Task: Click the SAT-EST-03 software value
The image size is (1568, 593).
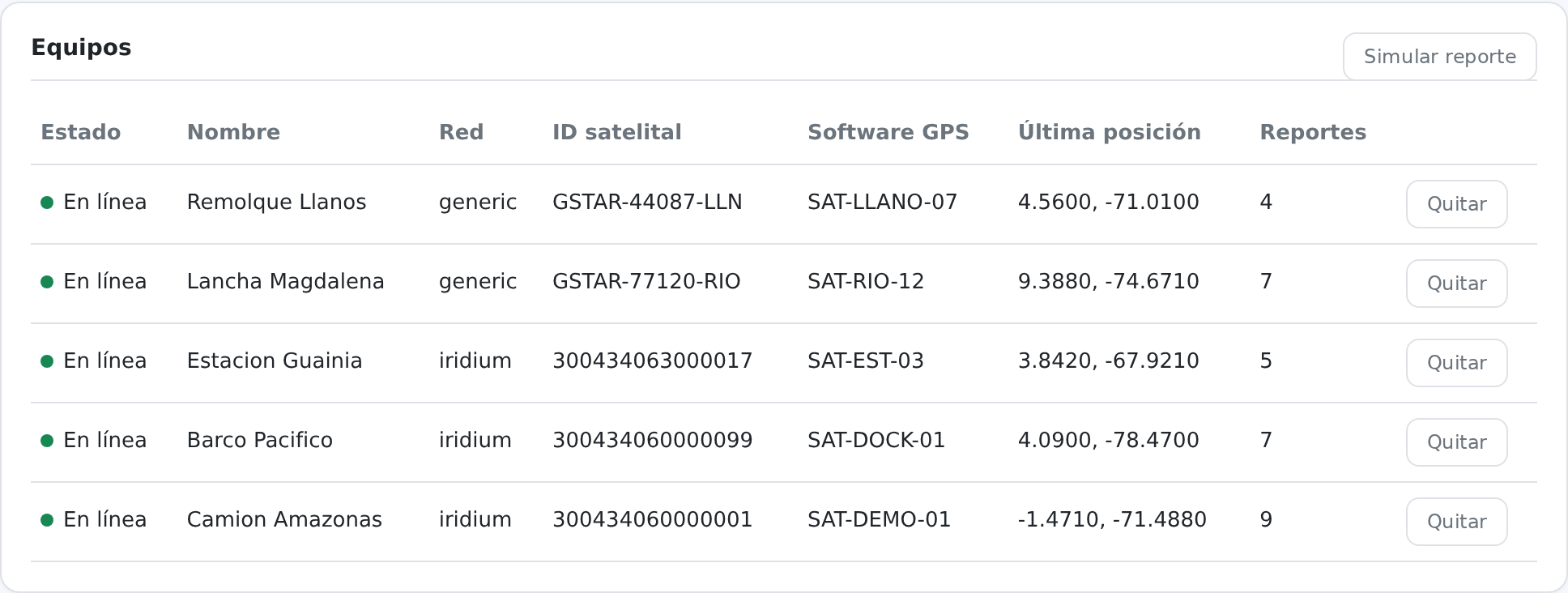Action: 866,361
